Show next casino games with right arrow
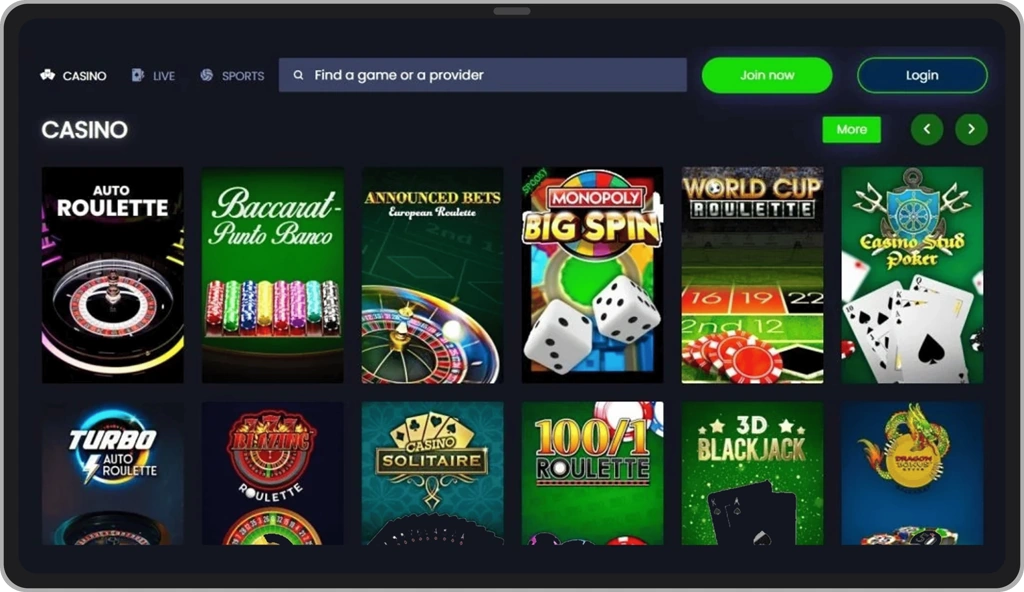This screenshot has height=592, width=1024. coord(971,129)
